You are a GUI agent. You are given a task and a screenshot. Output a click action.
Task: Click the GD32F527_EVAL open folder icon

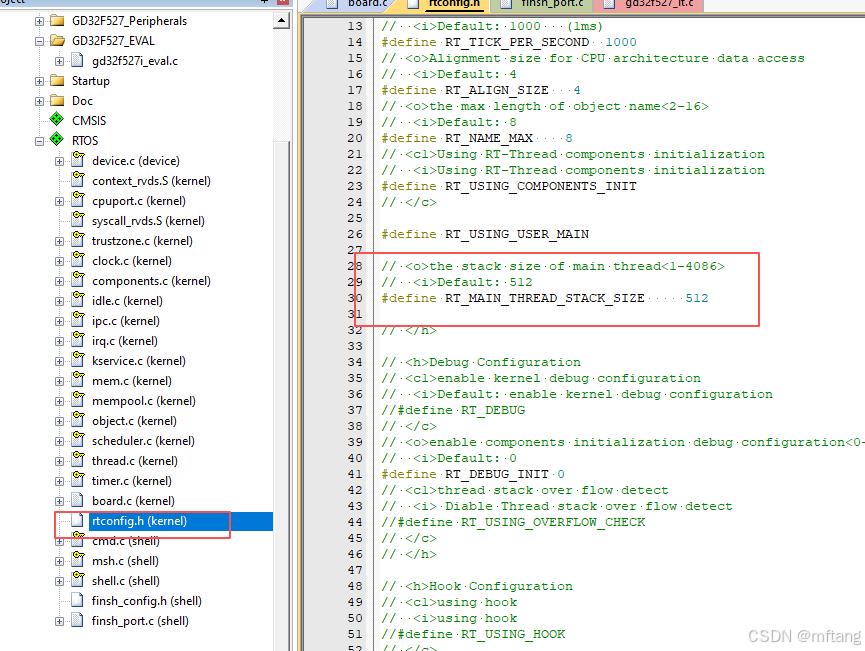click(57, 40)
